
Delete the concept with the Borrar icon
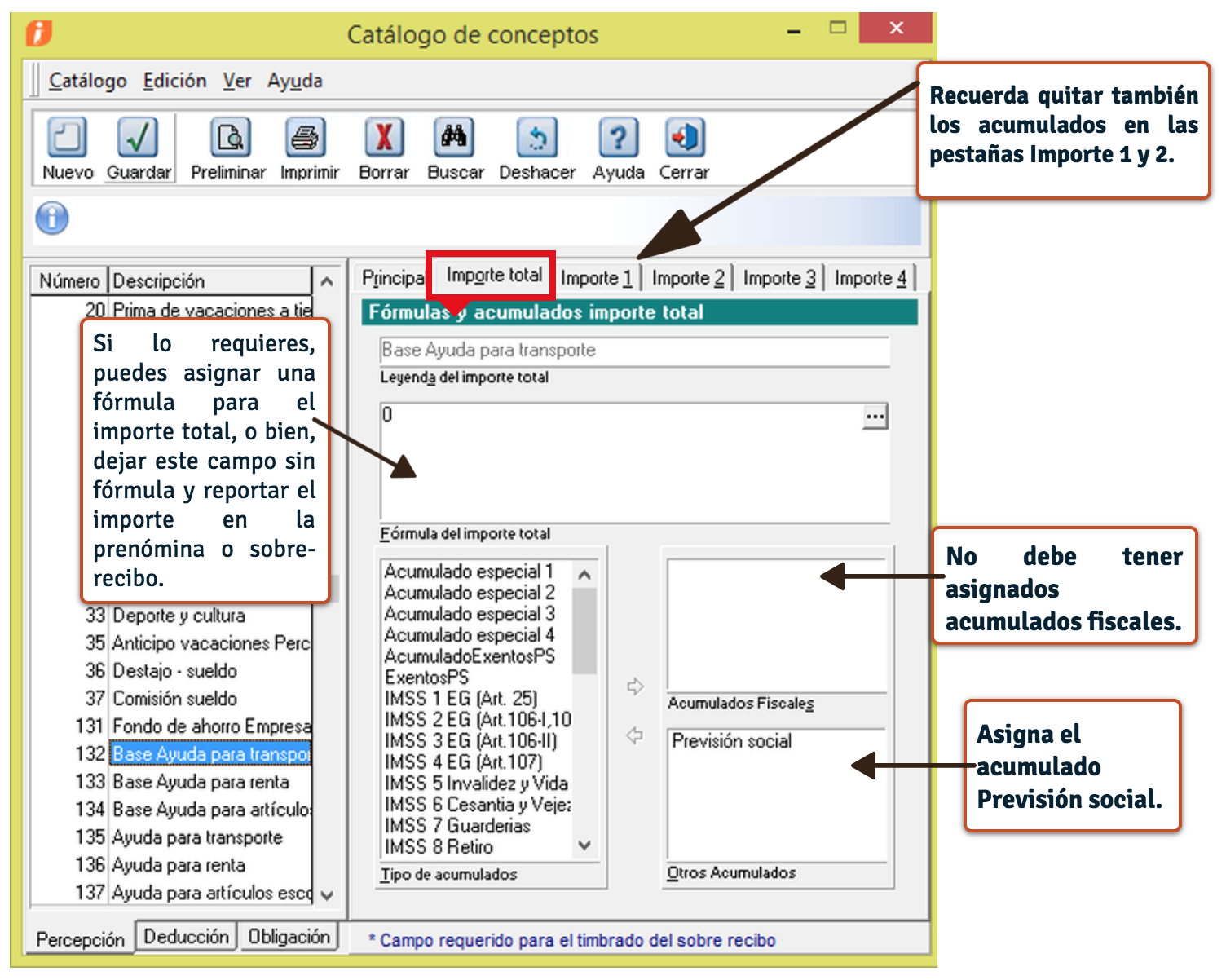383,139
